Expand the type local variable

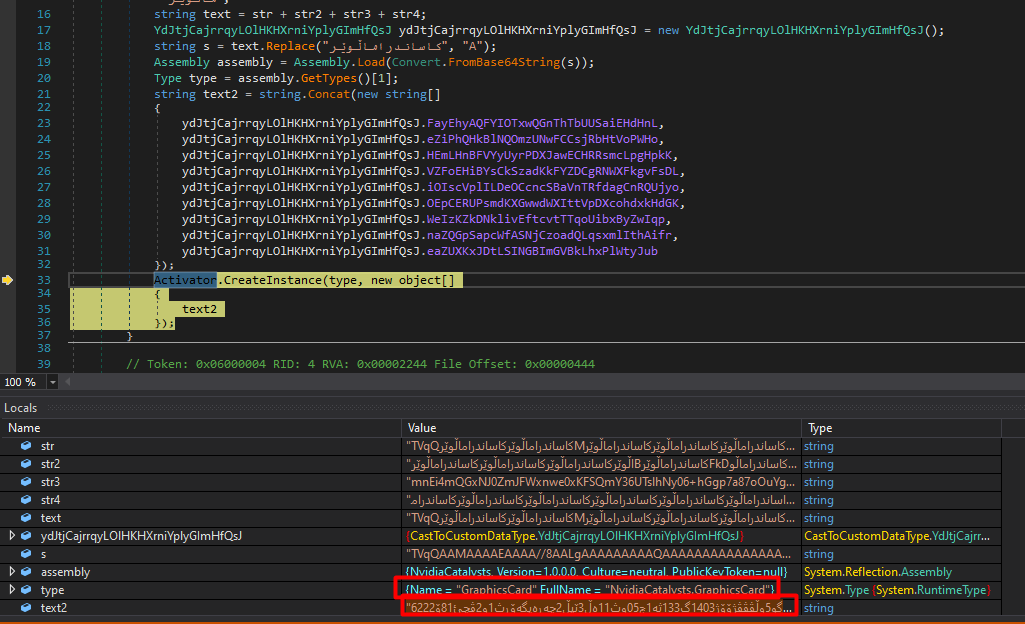(x=12, y=590)
